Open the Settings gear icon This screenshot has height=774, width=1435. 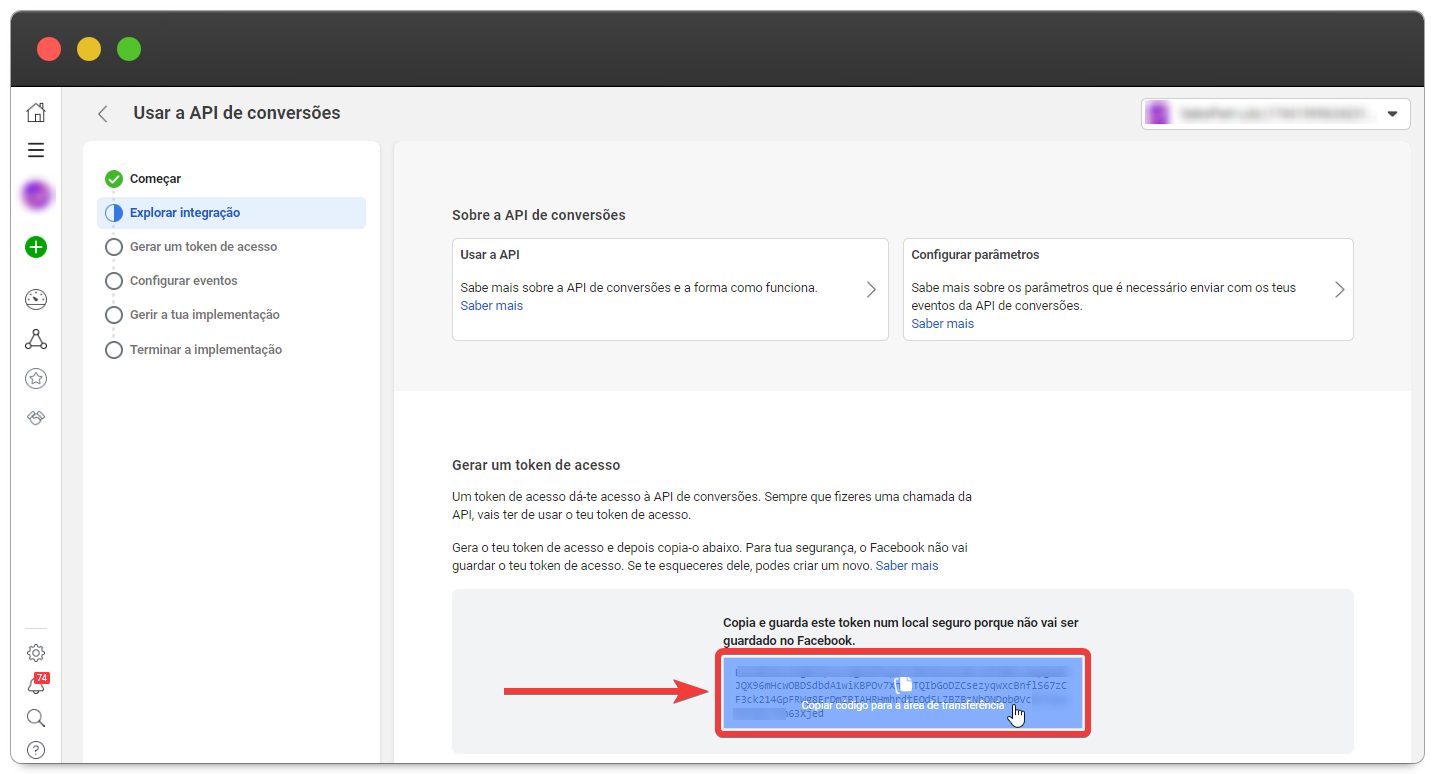(36, 653)
